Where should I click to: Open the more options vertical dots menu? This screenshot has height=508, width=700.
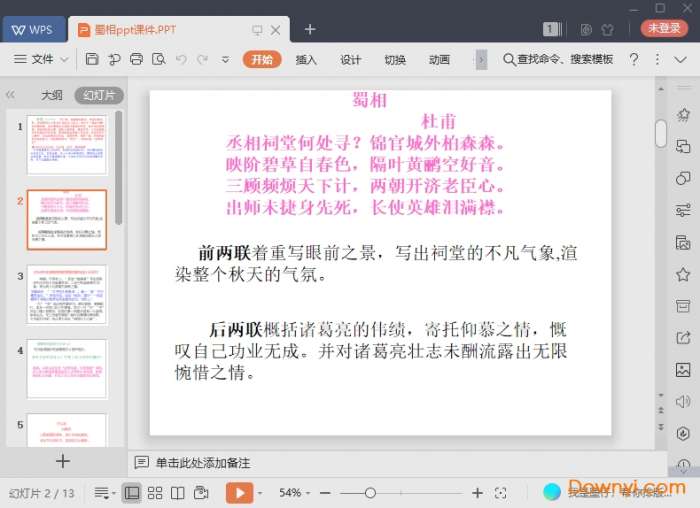pos(657,59)
